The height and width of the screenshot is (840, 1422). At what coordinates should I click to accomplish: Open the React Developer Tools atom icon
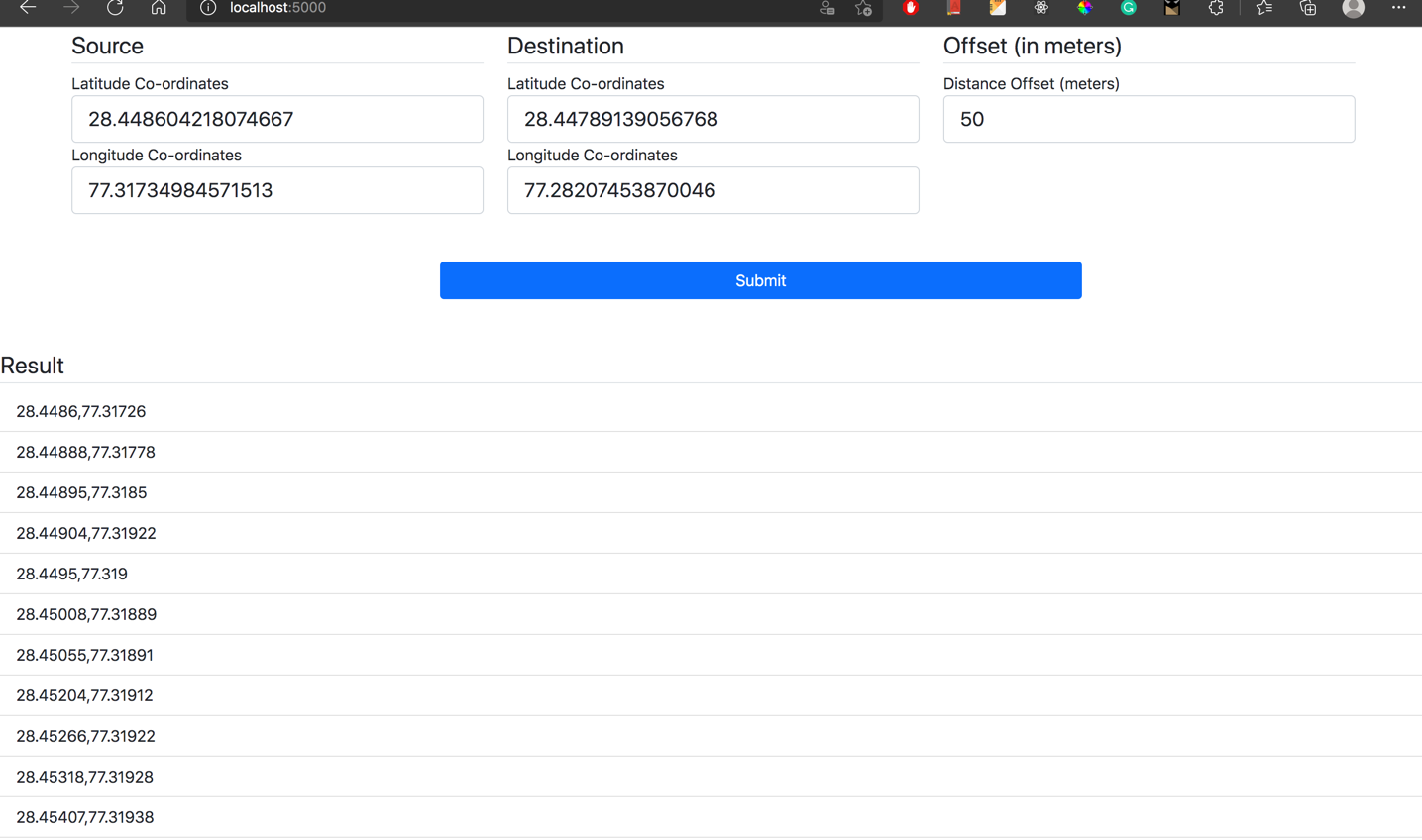1040,9
